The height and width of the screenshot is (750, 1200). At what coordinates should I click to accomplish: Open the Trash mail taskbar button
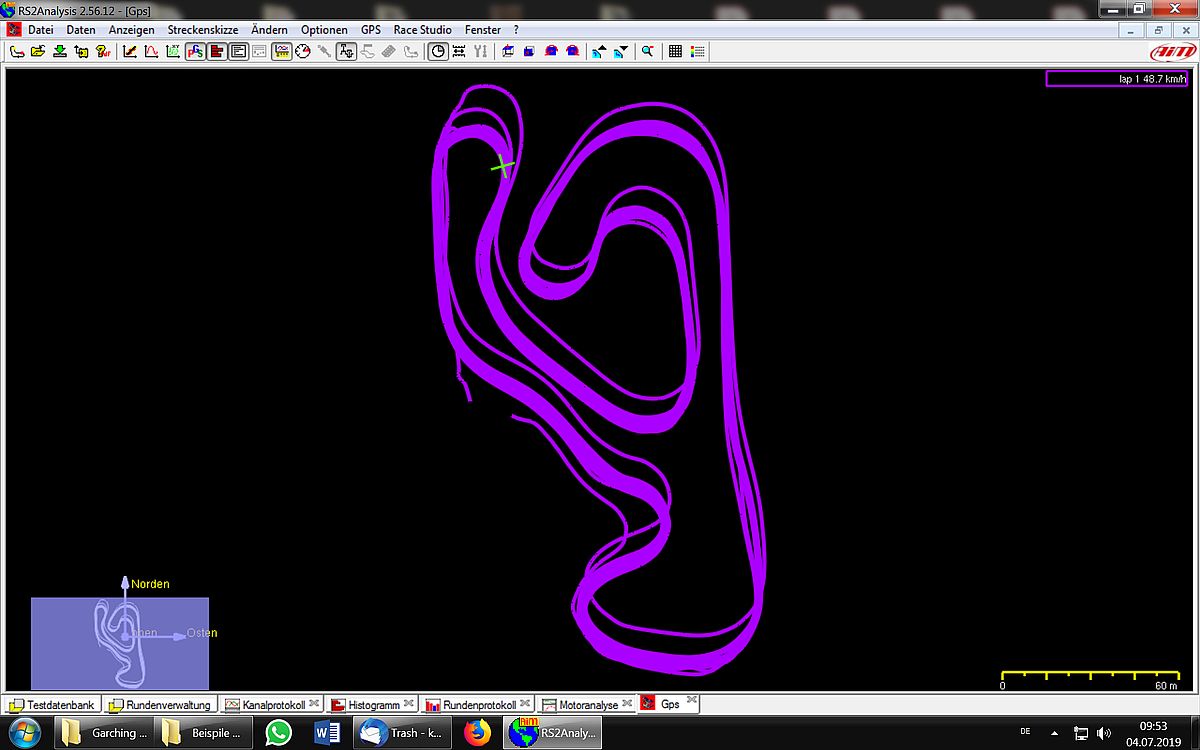point(404,733)
